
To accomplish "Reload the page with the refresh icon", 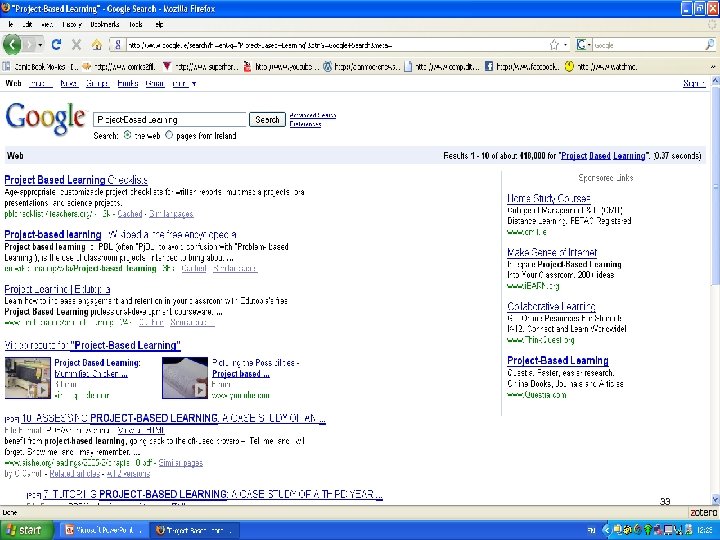I will point(56,45).
